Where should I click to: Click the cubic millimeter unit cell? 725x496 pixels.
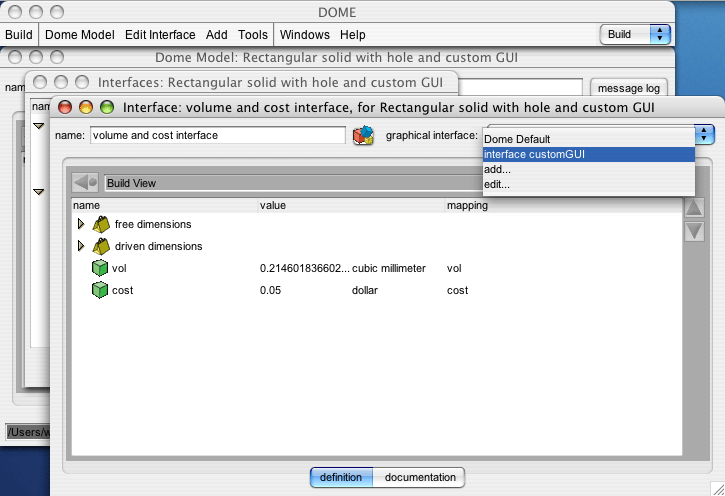point(388,269)
